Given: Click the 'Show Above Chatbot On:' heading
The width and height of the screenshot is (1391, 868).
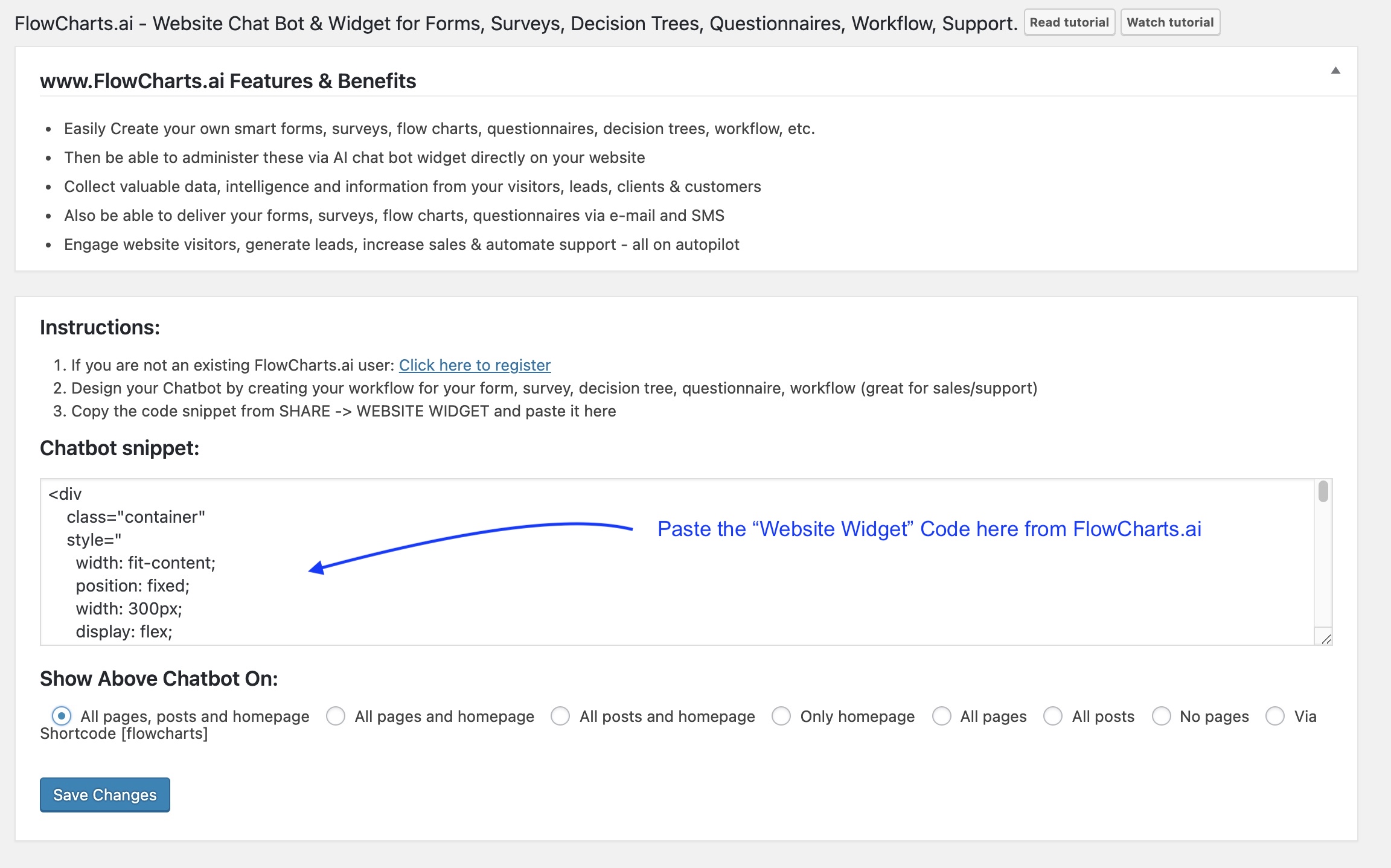Looking at the screenshot, I should tap(159, 678).
